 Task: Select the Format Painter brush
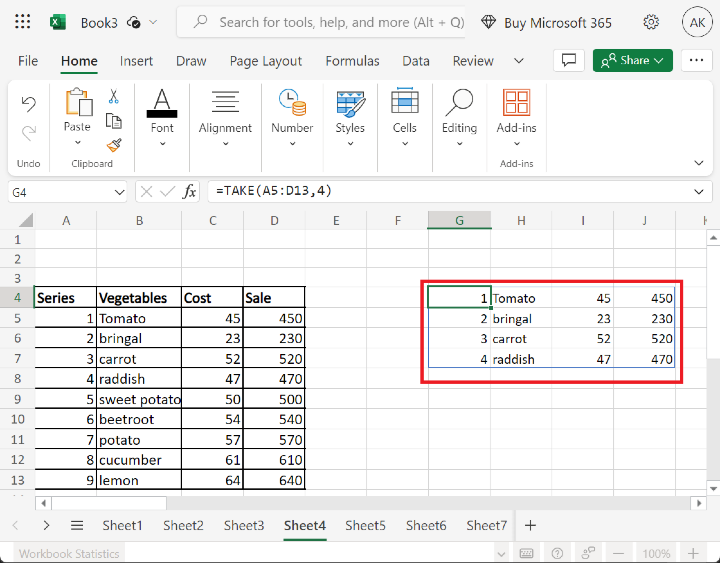point(114,145)
